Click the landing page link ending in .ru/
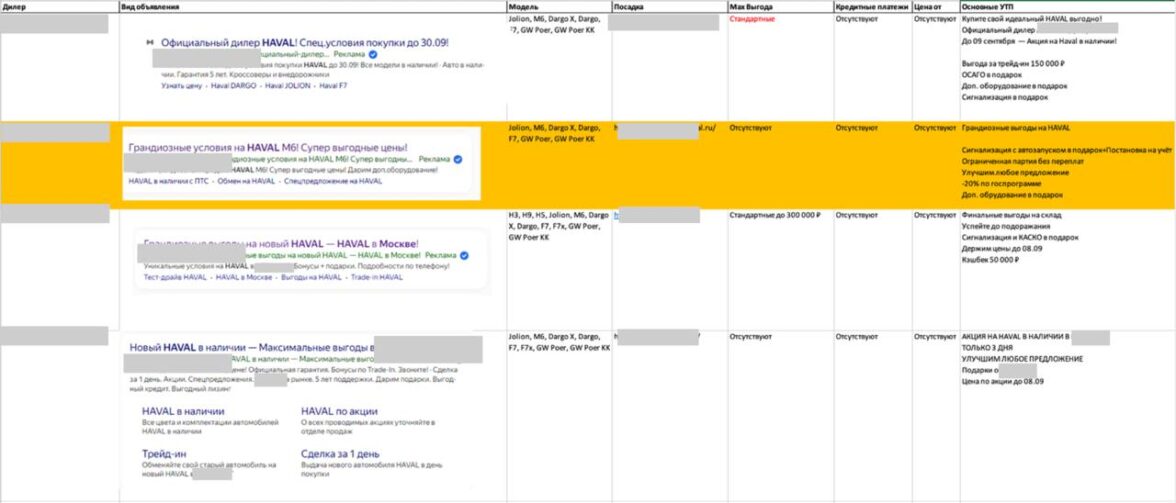The image size is (1176, 503). pyautogui.click(x=665, y=127)
